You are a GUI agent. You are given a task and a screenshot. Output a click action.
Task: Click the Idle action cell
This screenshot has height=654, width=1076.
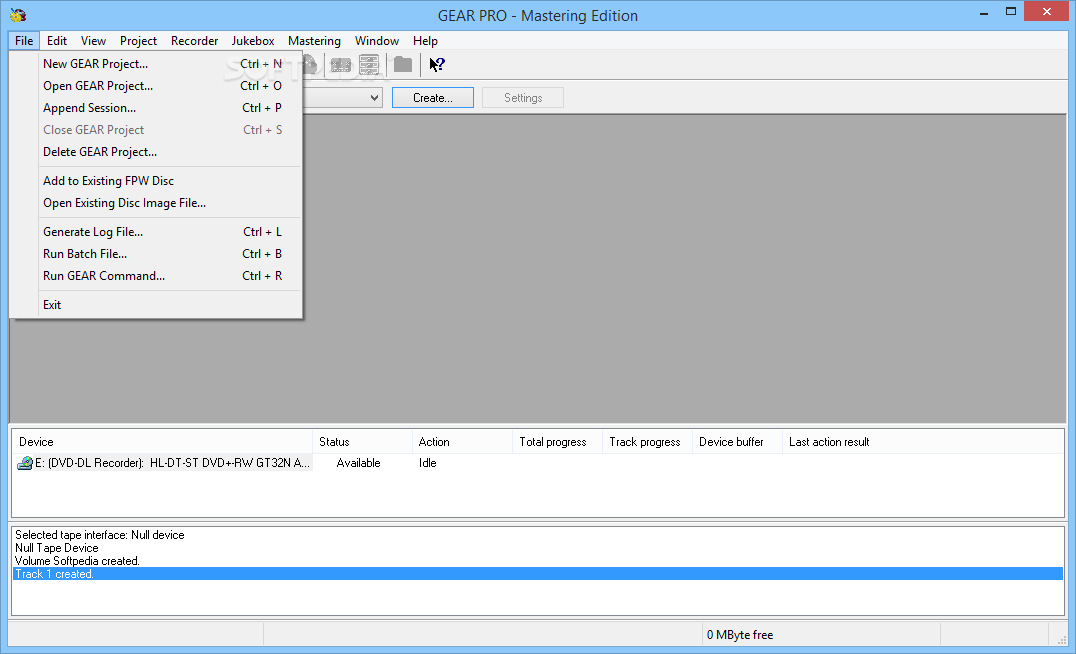click(x=428, y=463)
